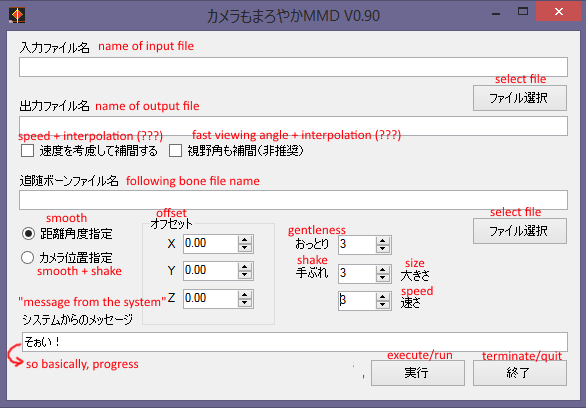Increase 速さ value with up arrow
Image resolution: width=586 pixels, height=408 pixels.
click(x=383, y=297)
